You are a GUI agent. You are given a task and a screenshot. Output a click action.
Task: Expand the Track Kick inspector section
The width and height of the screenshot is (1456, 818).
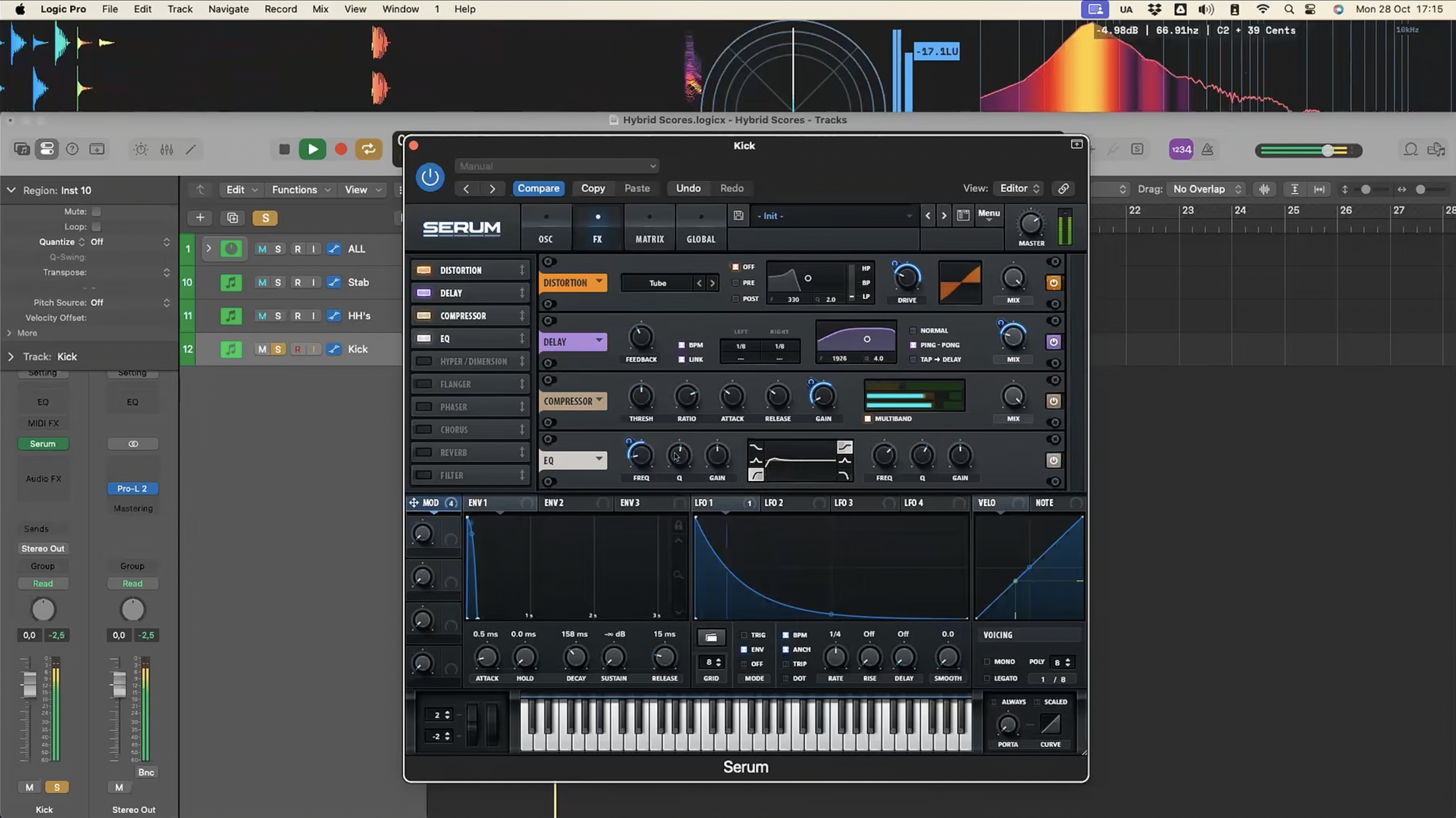(x=11, y=357)
